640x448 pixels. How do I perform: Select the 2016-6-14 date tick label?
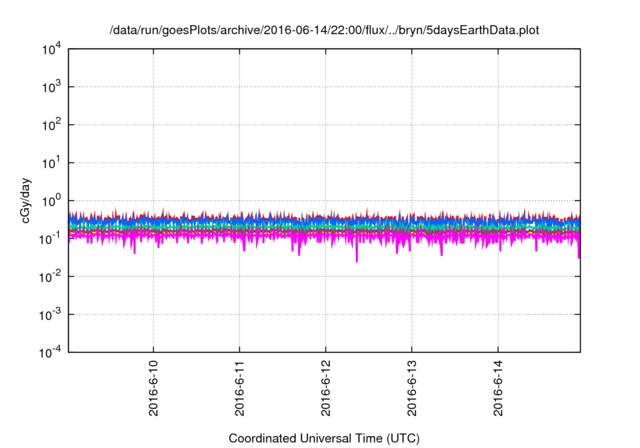498,388
